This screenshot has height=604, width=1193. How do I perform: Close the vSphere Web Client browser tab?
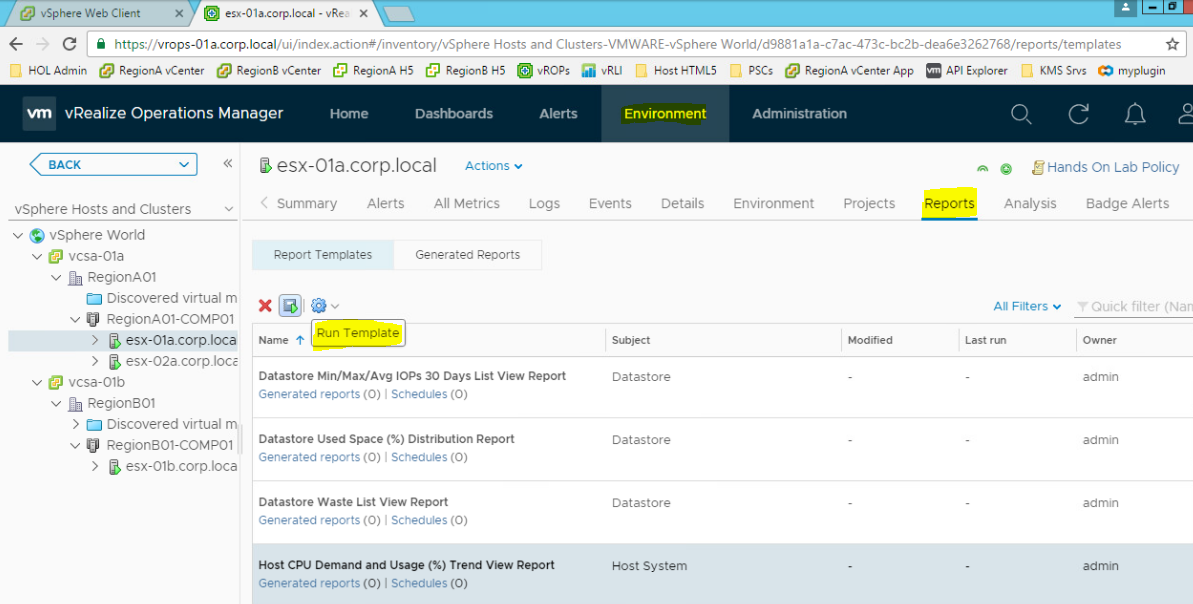(x=179, y=13)
